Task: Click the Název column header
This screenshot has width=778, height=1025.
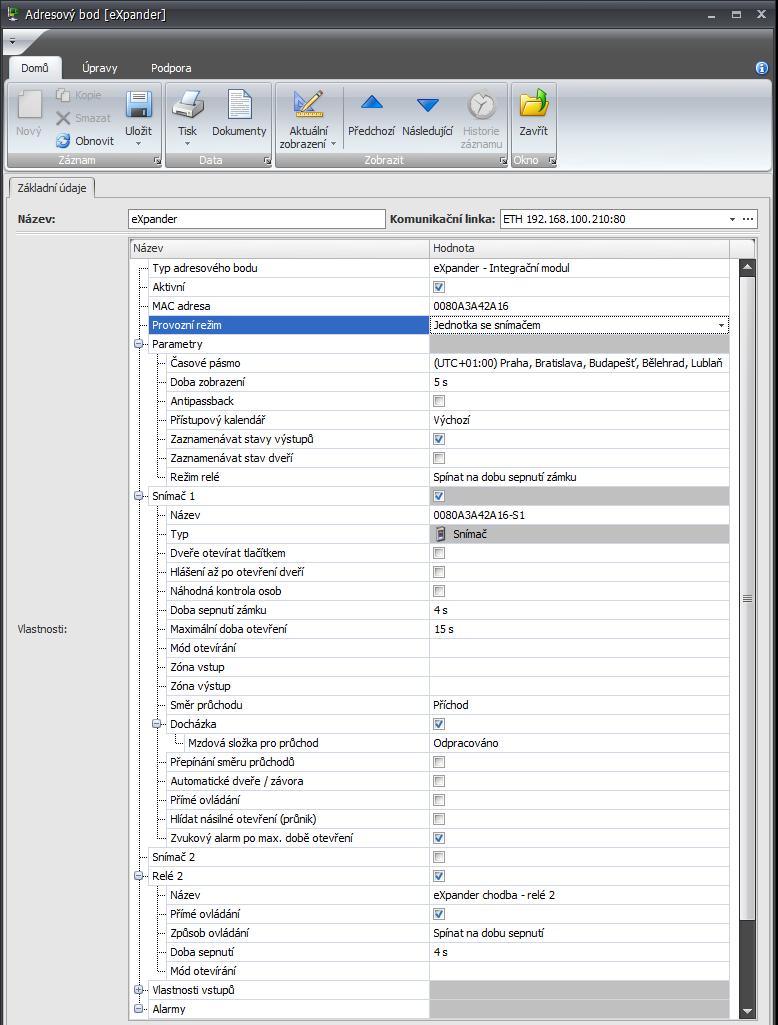Action: click(x=279, y=248)
